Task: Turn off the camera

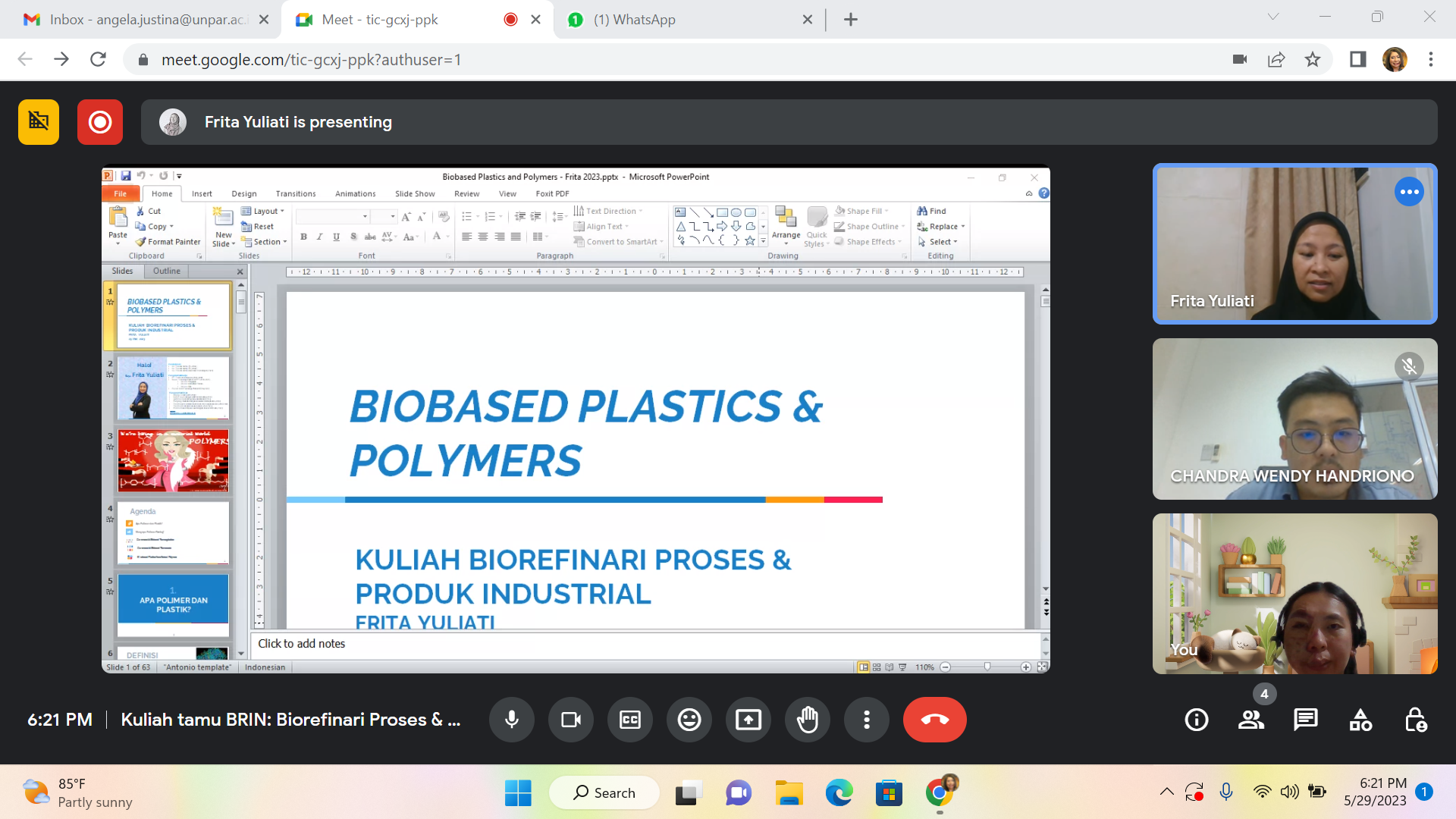Action: point(570,720)
